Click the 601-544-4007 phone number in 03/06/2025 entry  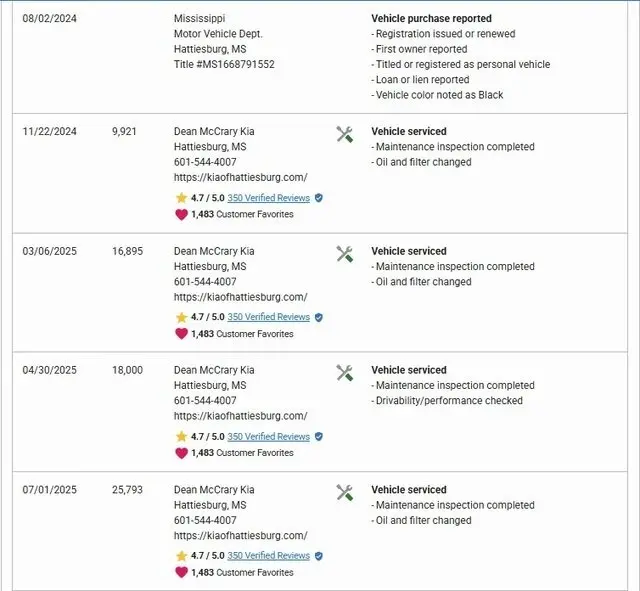pyautogui.click(x=205, y=282)
